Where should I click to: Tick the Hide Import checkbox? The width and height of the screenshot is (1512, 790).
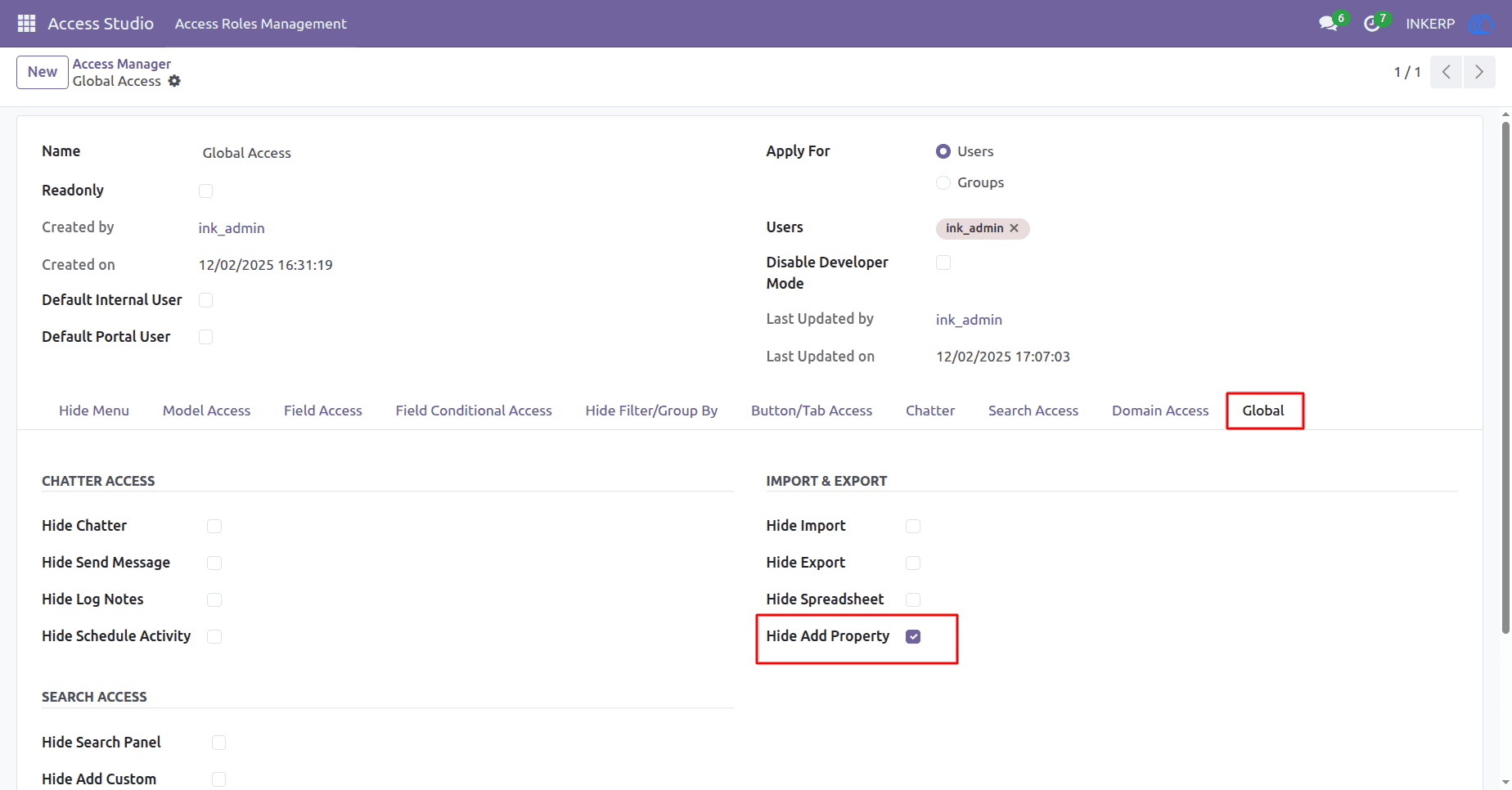(913, 526)
